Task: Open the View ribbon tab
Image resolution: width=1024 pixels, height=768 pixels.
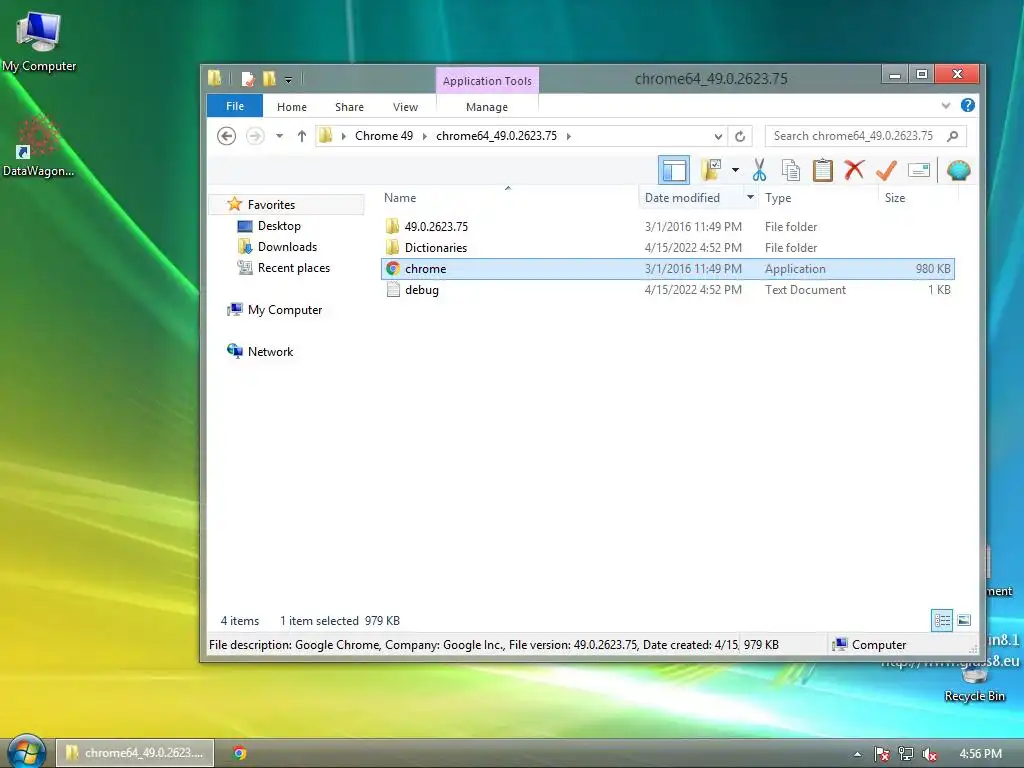Action: 405,106
